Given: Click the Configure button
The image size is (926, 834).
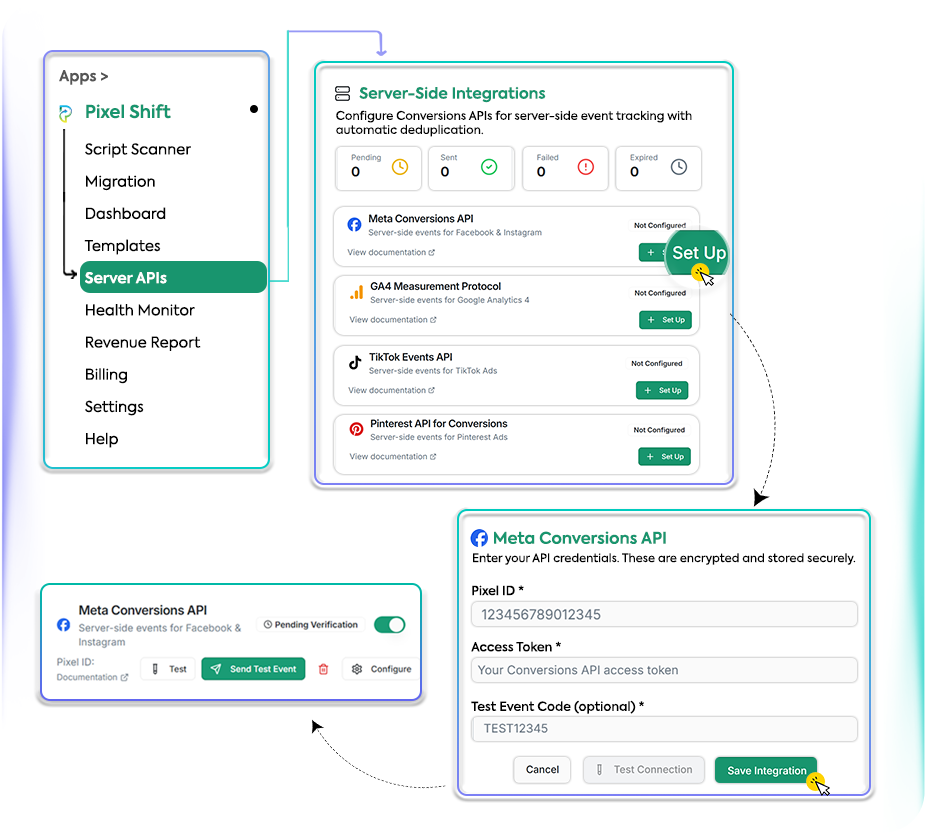Looking at the screenshot, I should pyautogui.click(x=382, y=669).
